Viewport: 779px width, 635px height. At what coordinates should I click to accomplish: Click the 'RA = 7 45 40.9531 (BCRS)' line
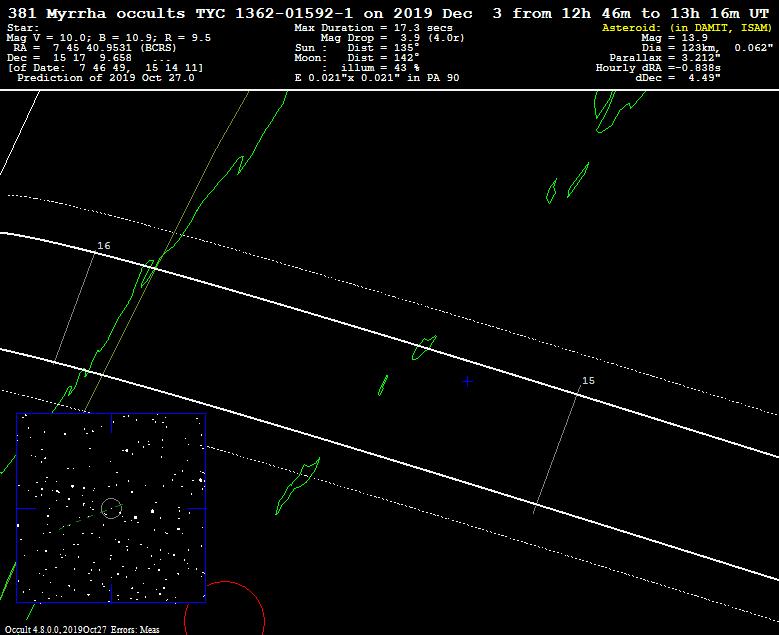coord(94,48)
